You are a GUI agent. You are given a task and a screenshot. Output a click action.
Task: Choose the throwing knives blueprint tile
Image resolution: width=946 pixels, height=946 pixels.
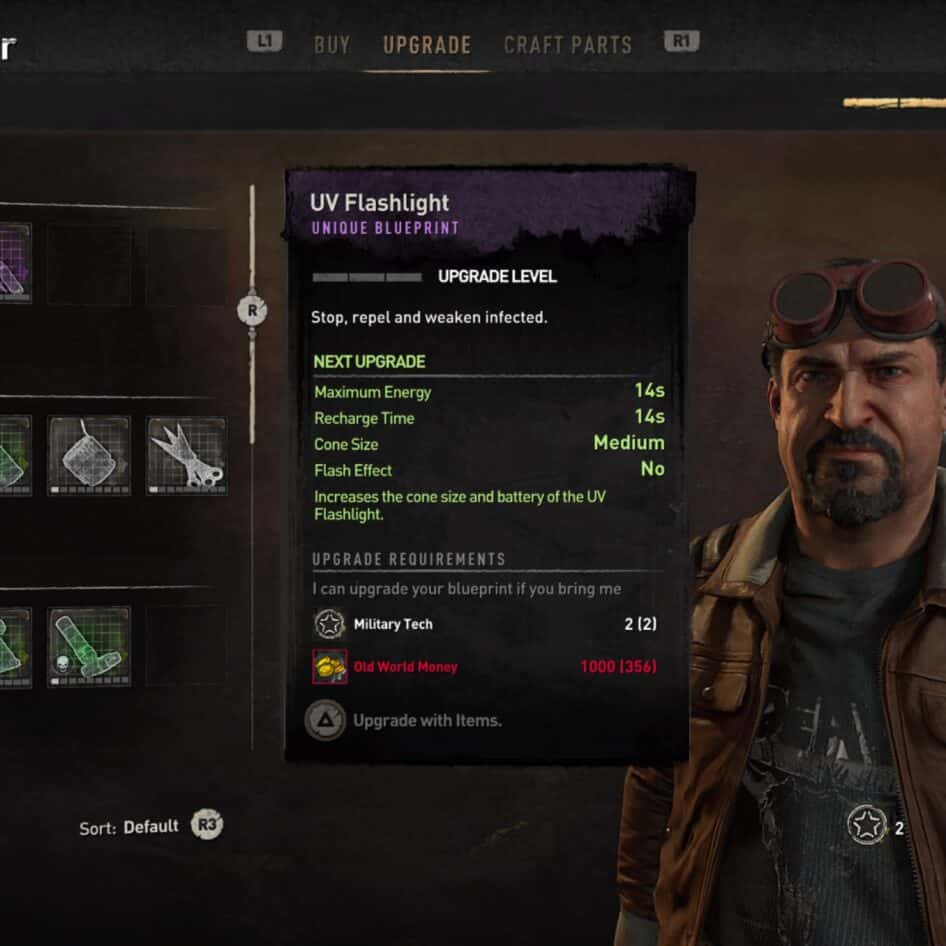(187, 456)
